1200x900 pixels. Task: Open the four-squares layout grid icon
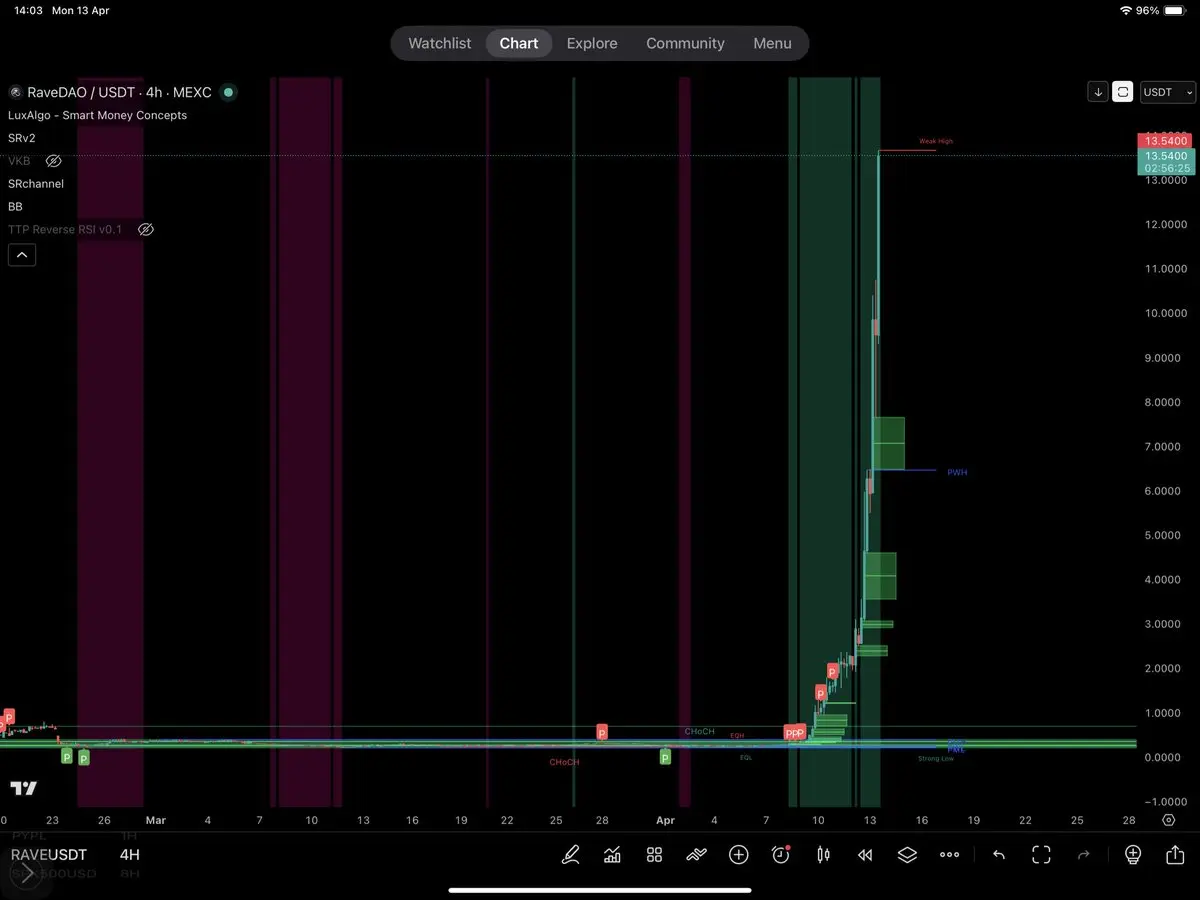click(x=654, y=855)
